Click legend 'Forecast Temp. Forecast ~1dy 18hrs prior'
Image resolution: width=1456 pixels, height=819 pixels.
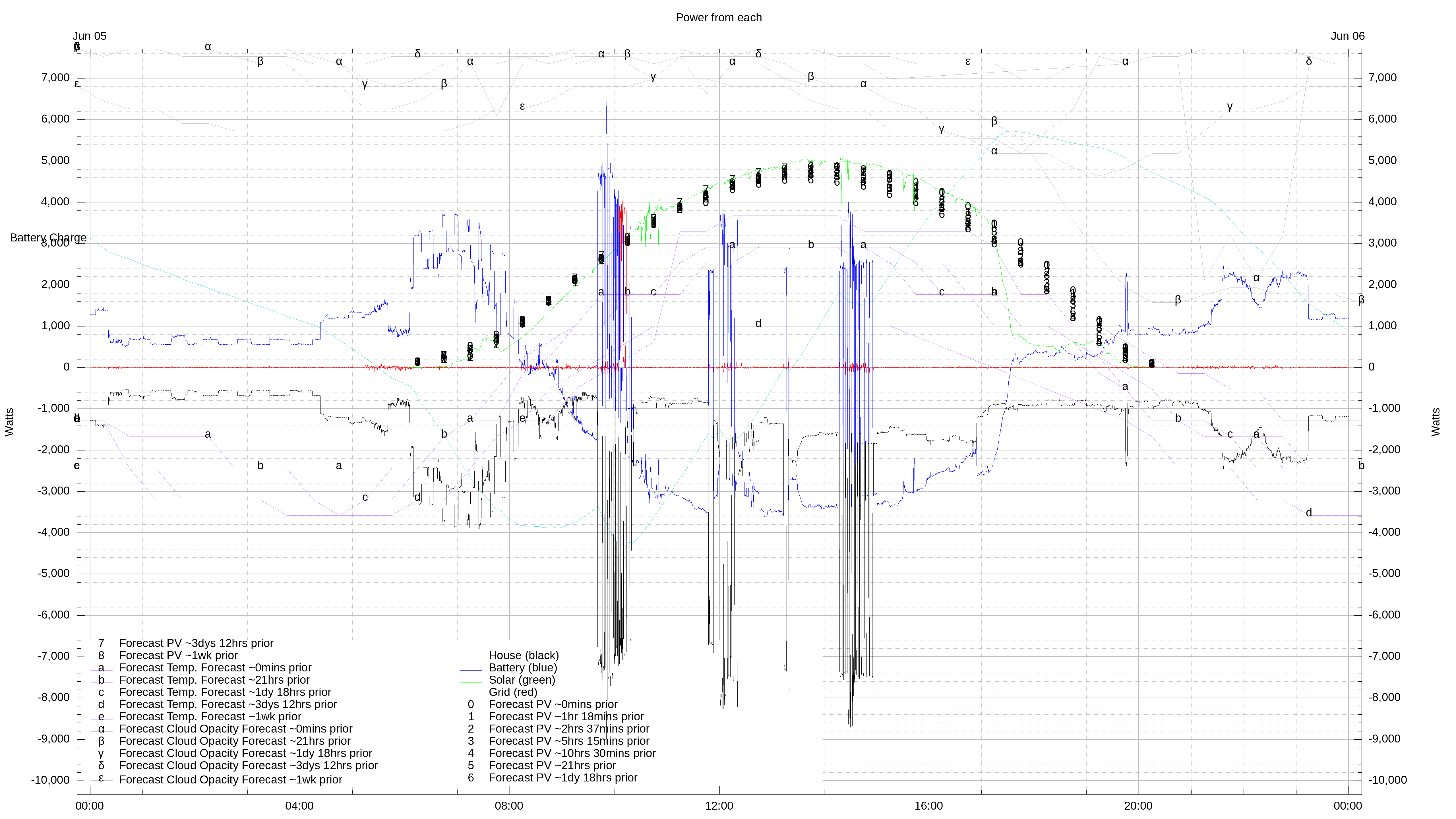pyautogui.click(x=225, y=692)
